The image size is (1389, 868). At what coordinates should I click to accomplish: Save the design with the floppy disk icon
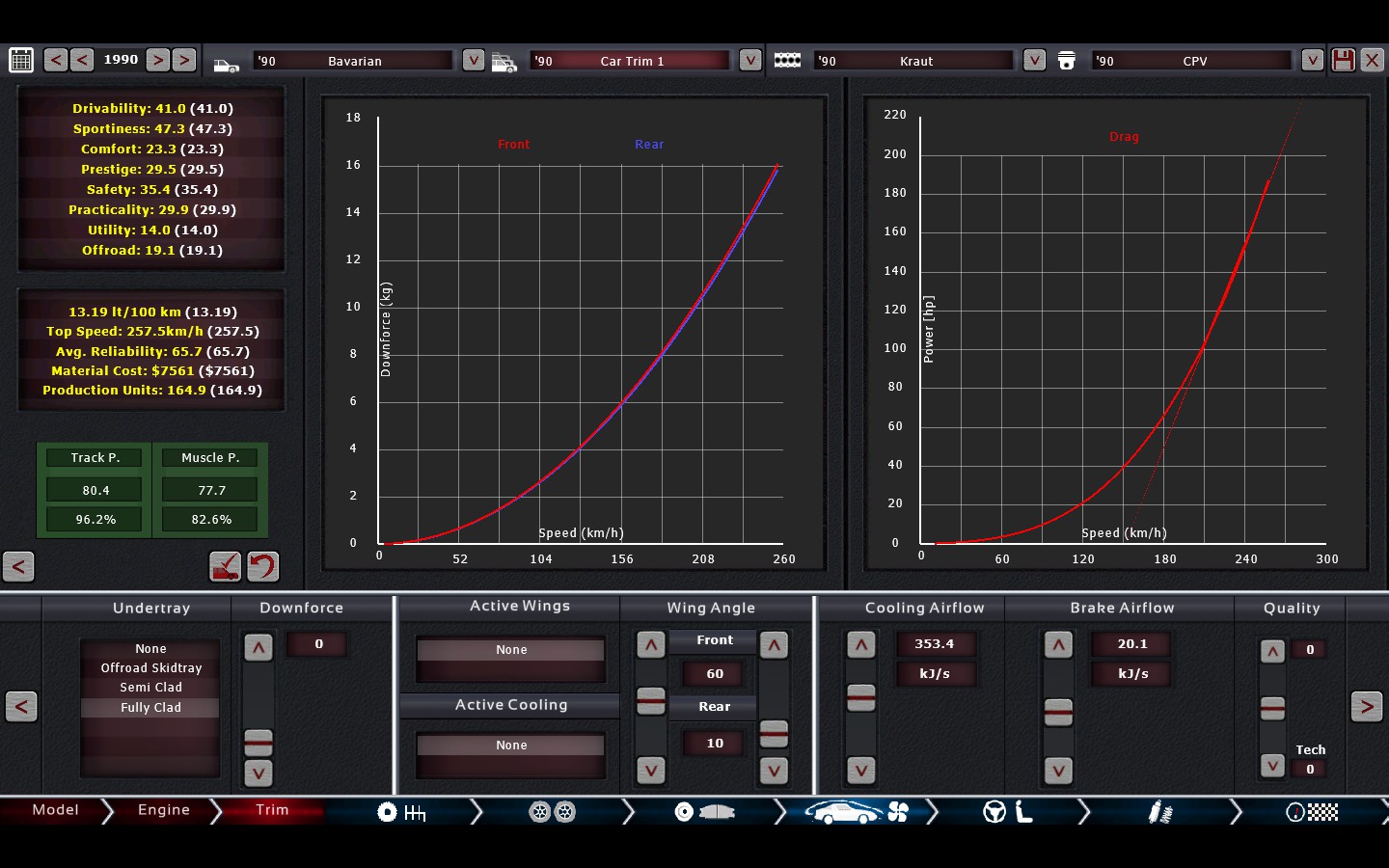(1343, 60)
